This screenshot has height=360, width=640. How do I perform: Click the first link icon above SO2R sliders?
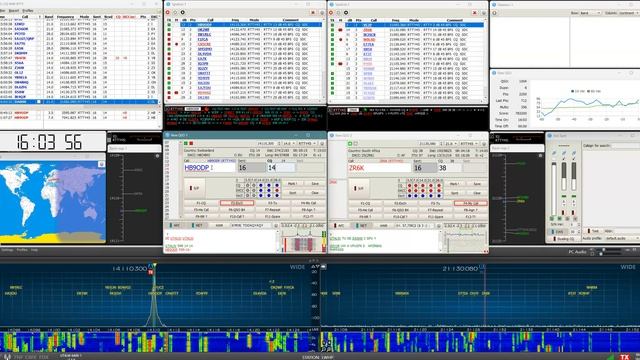click(554, 153)
